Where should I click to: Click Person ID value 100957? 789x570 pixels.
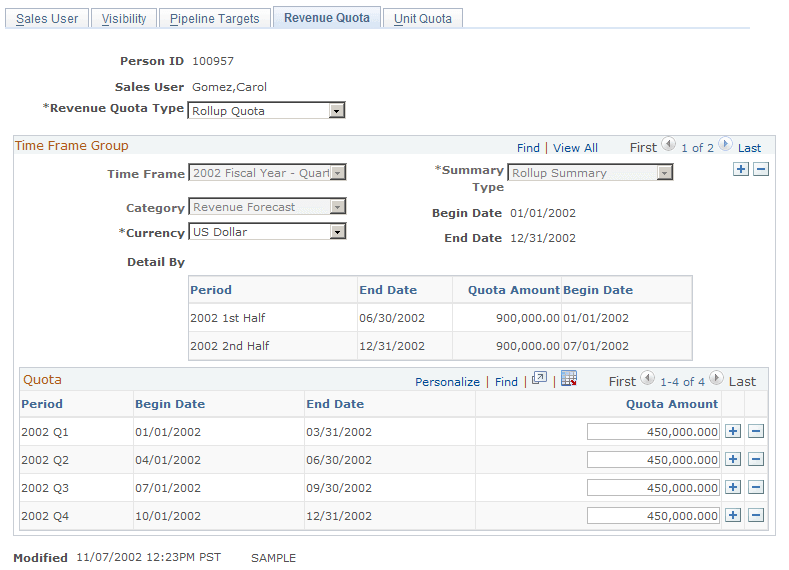click(213, 61)
